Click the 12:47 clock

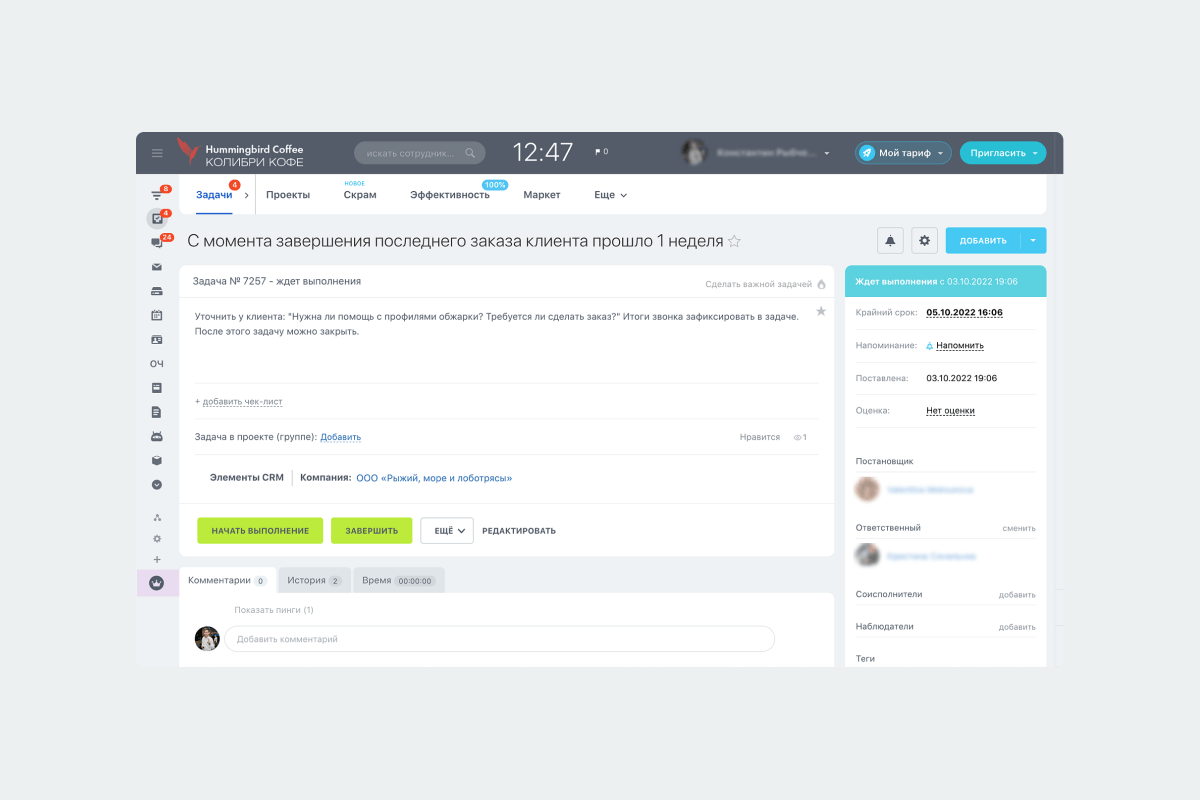click(543, 152)
